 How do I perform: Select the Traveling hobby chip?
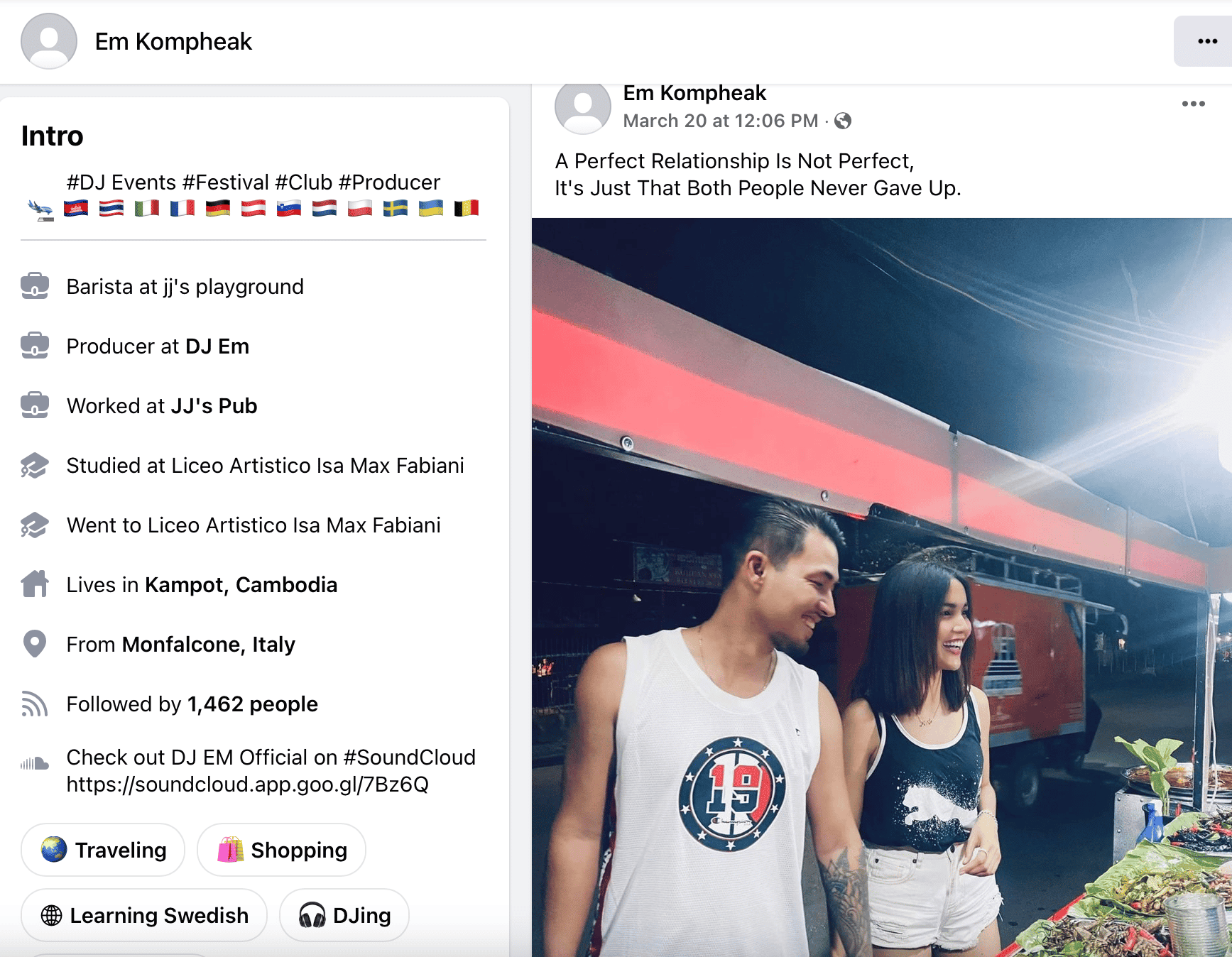(x=103, y=850)
